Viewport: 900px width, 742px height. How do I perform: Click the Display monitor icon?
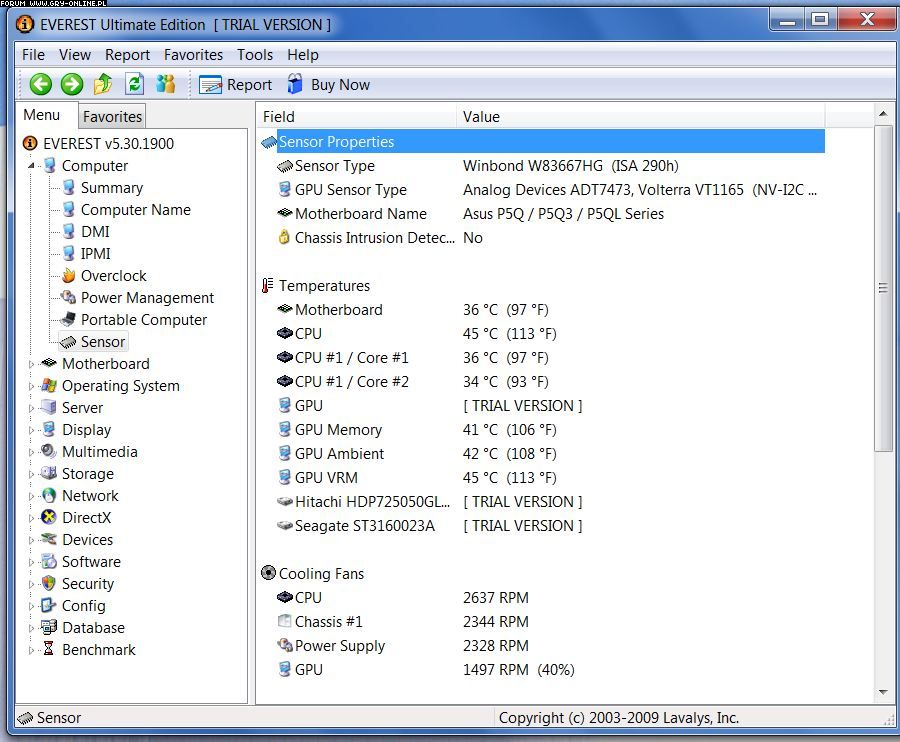[49, 429]
